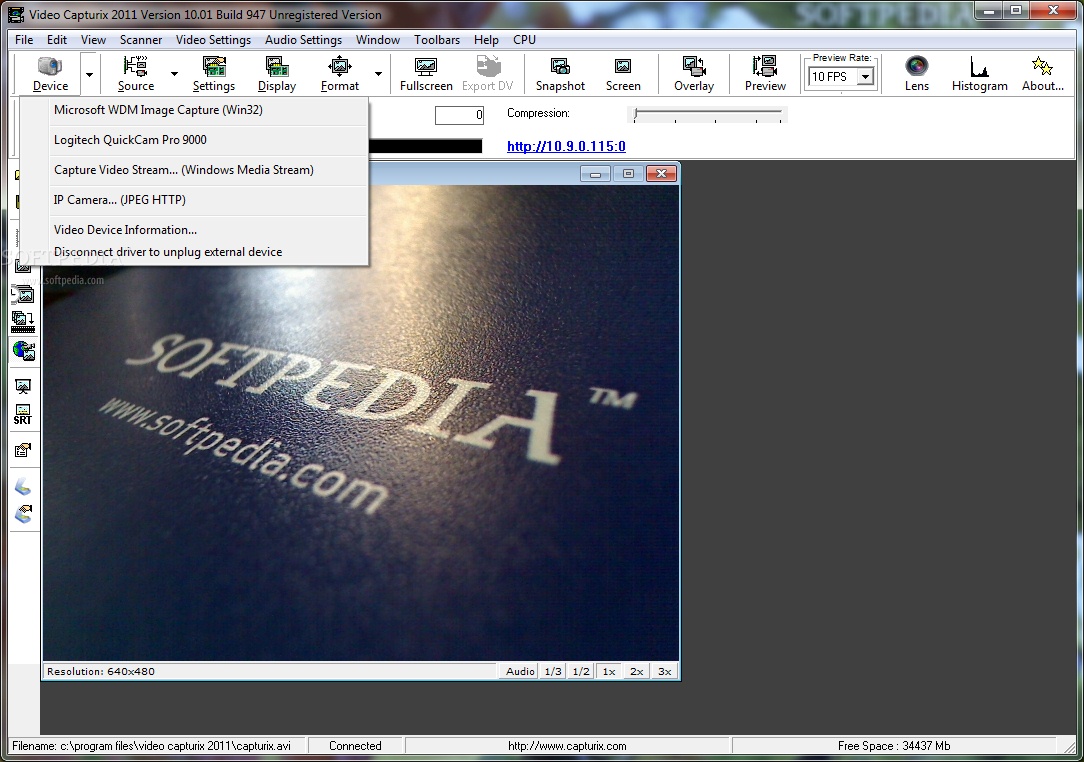Click the Filename capturix.avi status text

[151, 746]
